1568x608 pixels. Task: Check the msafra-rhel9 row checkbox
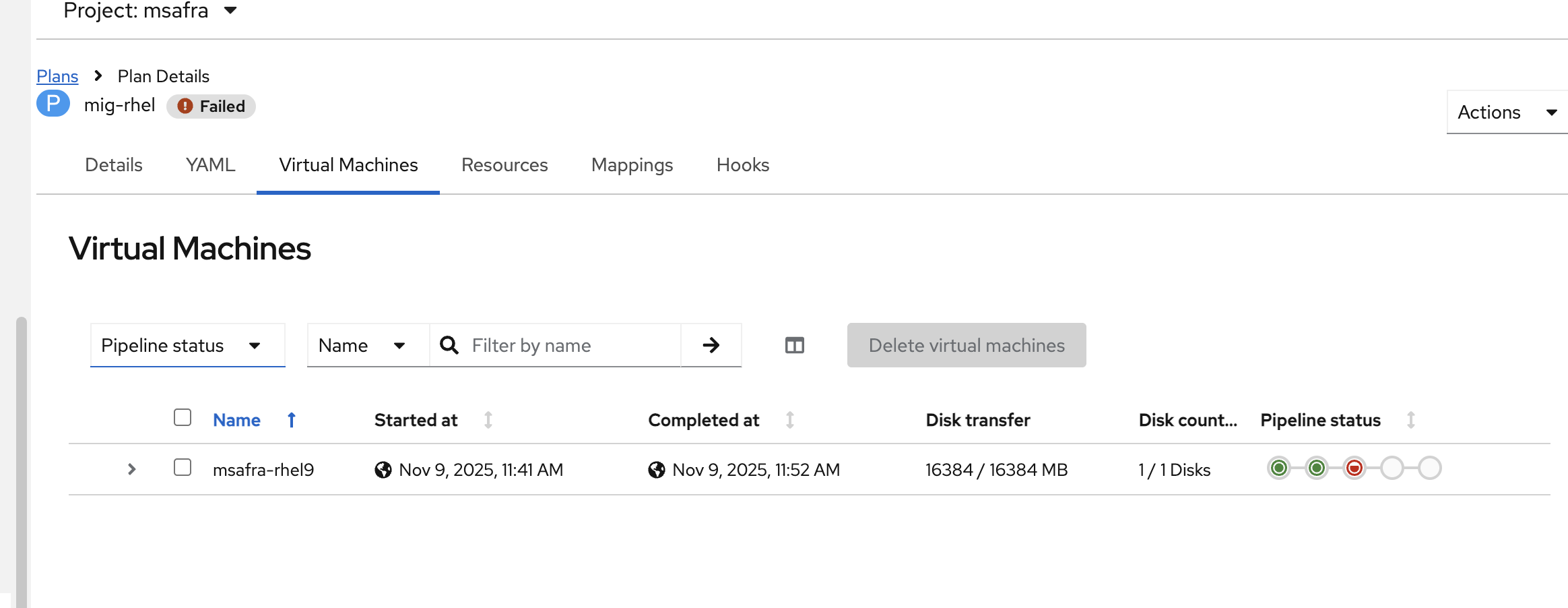[183, 467]
